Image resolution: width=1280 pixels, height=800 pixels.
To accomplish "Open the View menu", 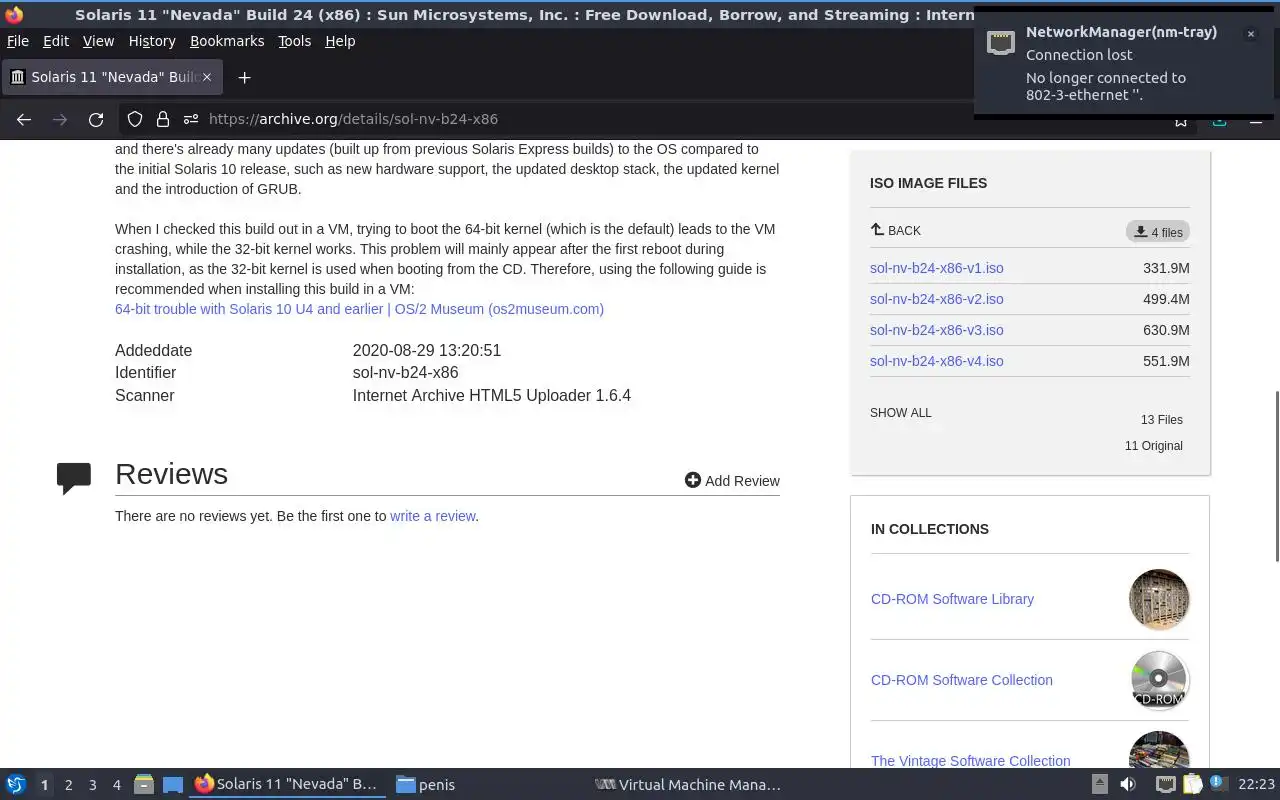I will (x=98, y=41).
